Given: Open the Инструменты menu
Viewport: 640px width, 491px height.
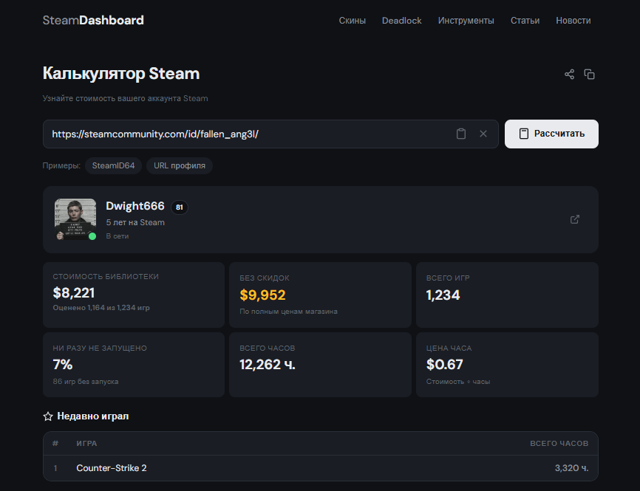Looking at the screenshot, I should (466, 20).
